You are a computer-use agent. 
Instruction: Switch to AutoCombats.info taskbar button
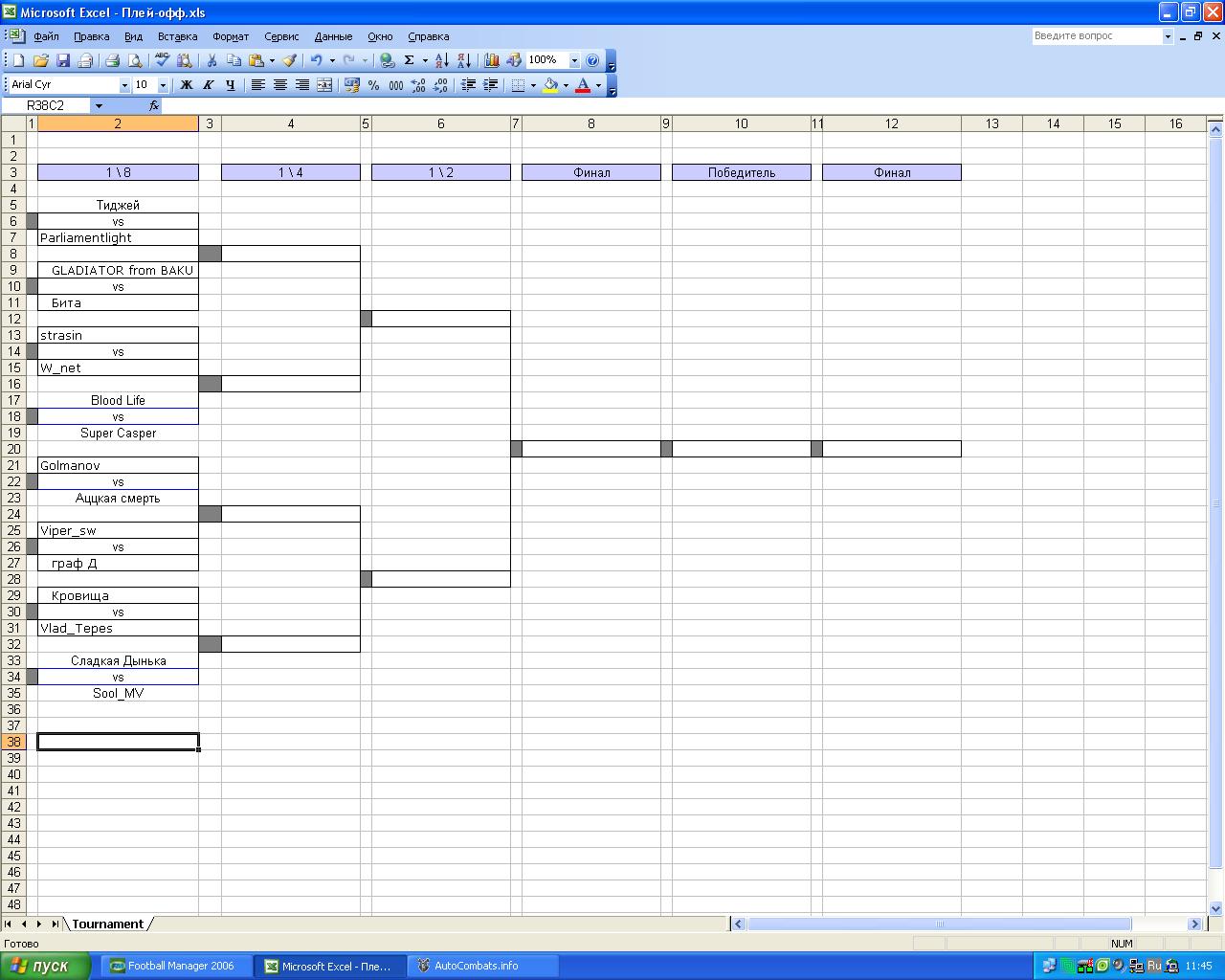pos(481,966)
